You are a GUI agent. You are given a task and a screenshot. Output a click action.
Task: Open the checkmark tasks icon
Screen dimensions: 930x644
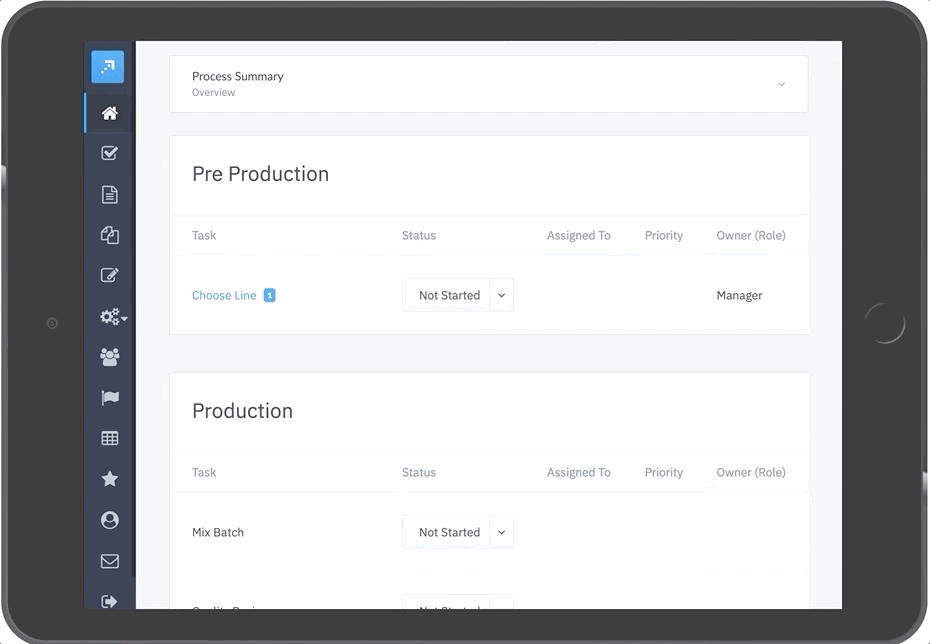tap(110, 153)
